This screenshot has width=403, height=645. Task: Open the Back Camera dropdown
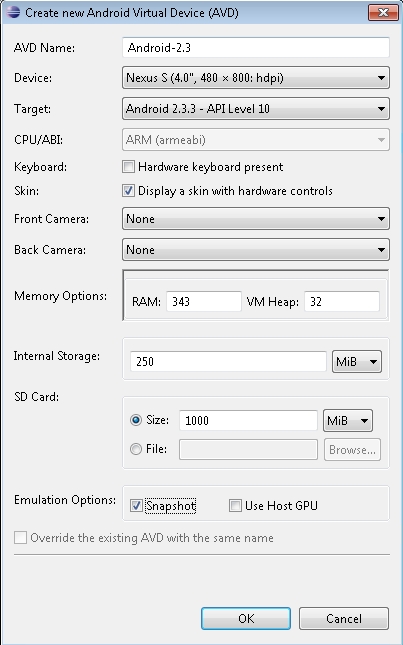pyautogui.click(x=256, y=250)
